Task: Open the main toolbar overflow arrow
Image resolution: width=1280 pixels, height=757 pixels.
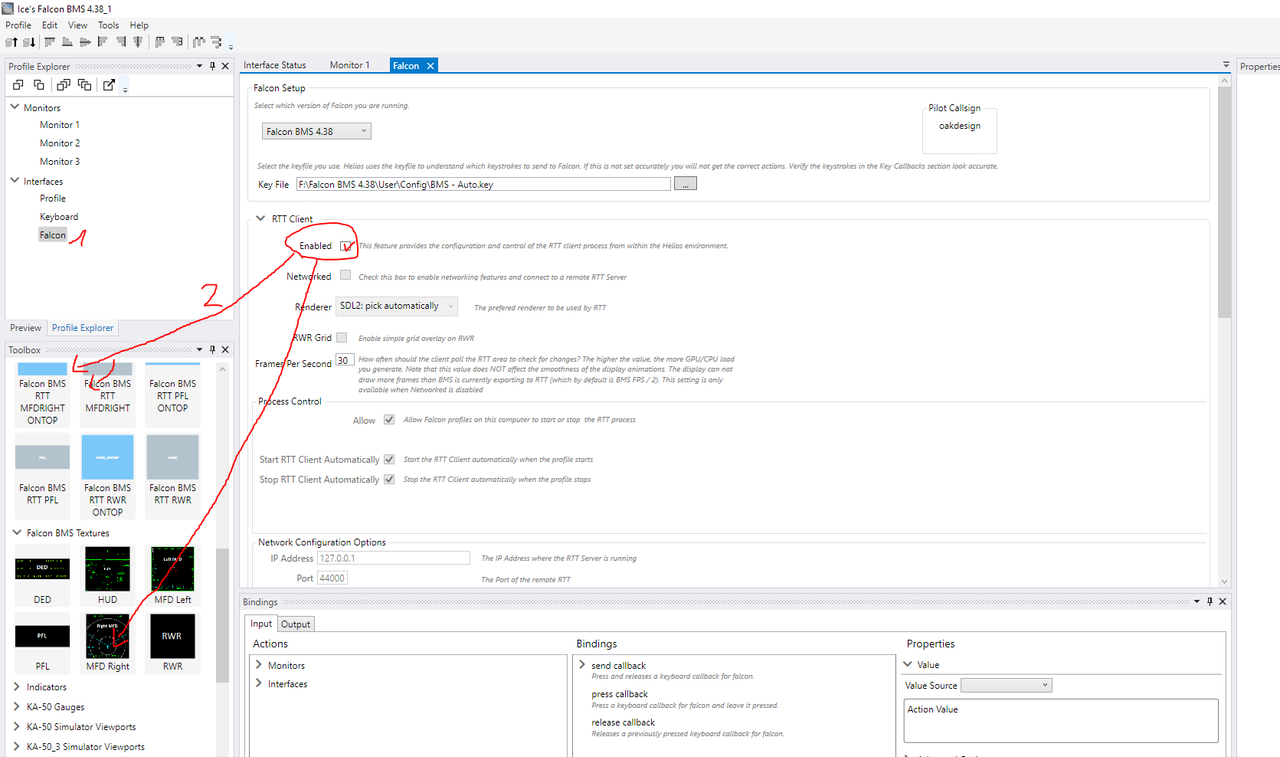Action: tap(231, 46)
